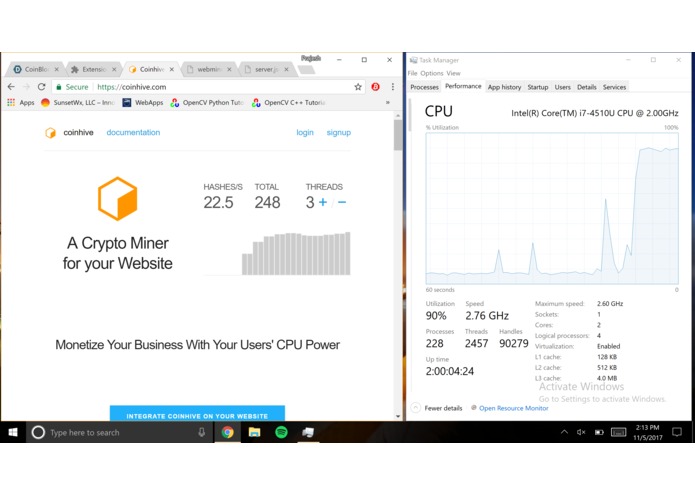Open touch keyboard tray icon

tap(618, 432)
